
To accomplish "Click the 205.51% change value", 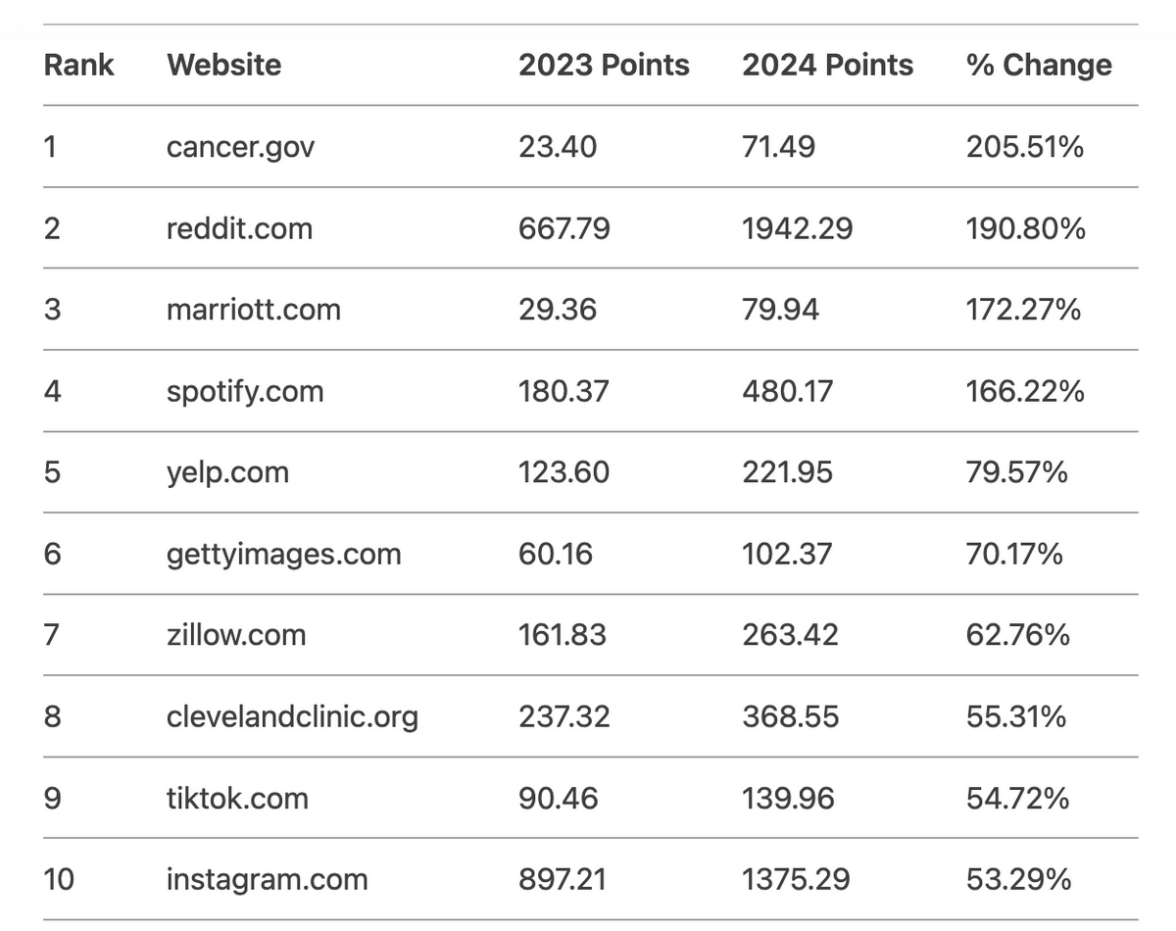I will click(1025, 147).
